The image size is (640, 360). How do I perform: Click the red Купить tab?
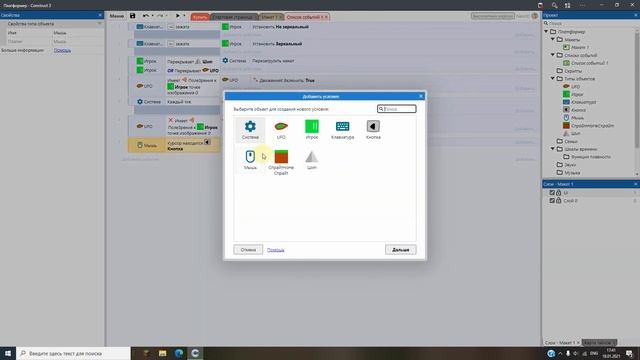coord(200,17)
